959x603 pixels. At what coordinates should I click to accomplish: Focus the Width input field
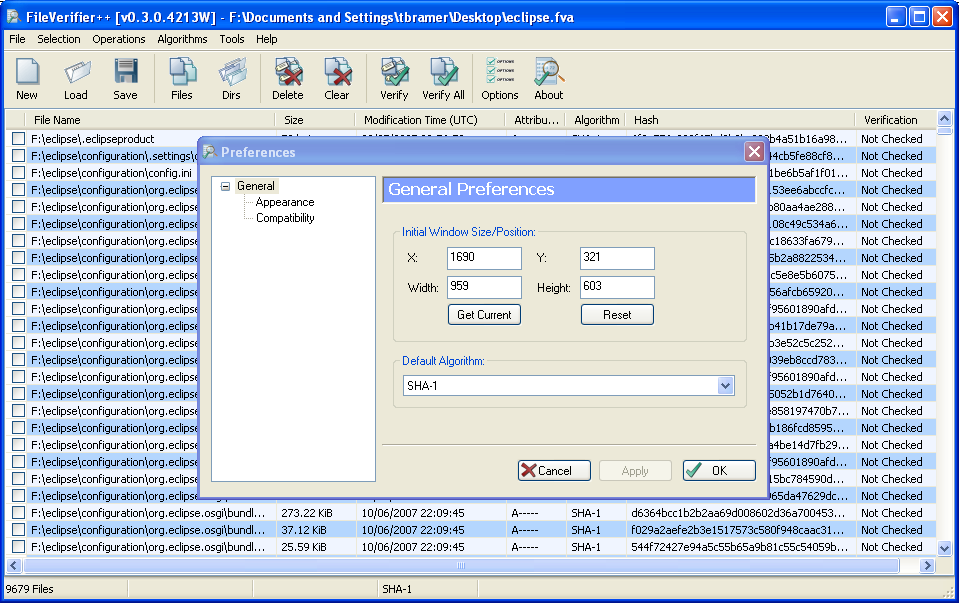click(x=484, y=287)
